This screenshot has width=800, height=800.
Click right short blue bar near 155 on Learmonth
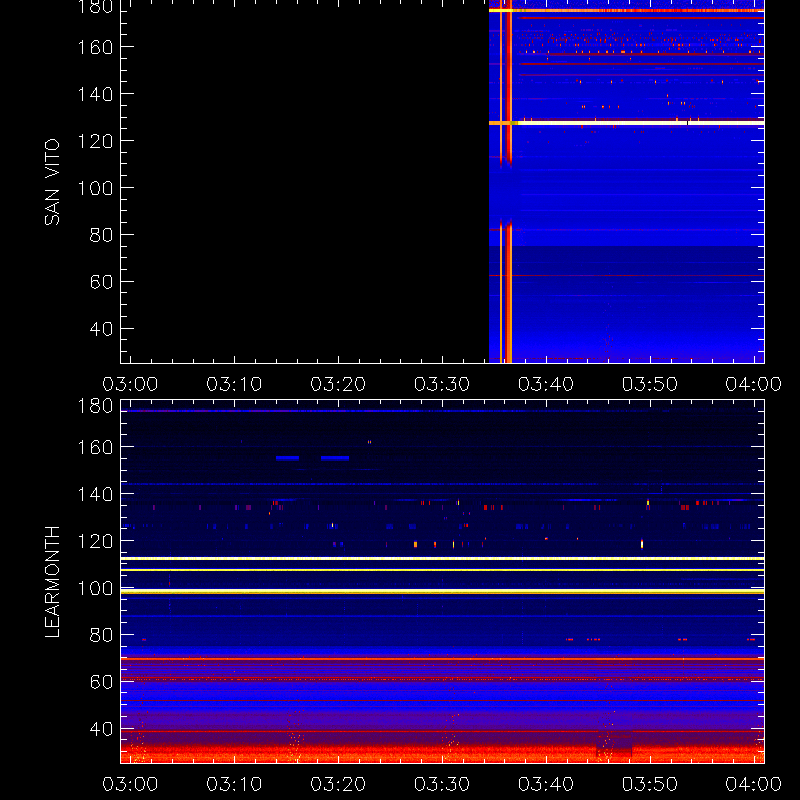coord(335,458)
